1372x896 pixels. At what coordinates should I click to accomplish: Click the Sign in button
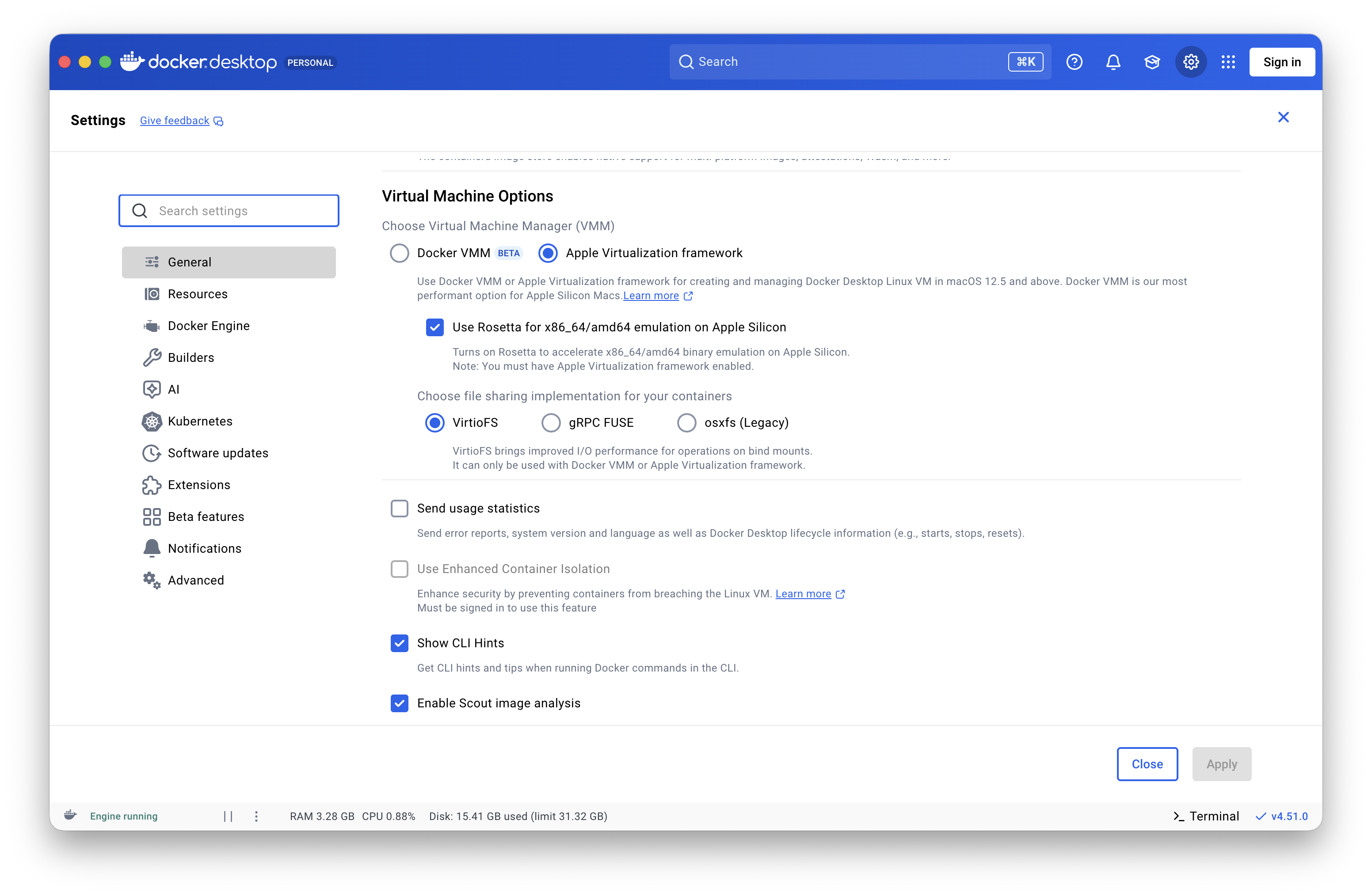point(1282,62)
